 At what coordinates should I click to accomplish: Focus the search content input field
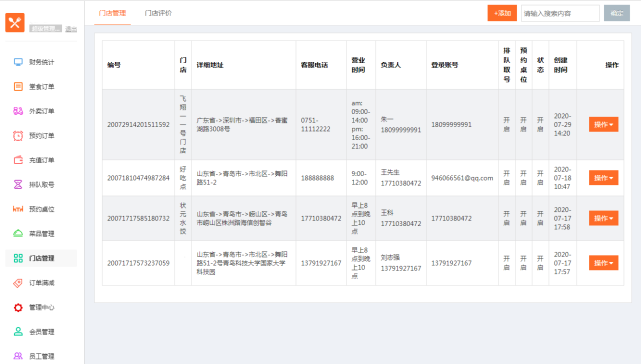(560, 13)
